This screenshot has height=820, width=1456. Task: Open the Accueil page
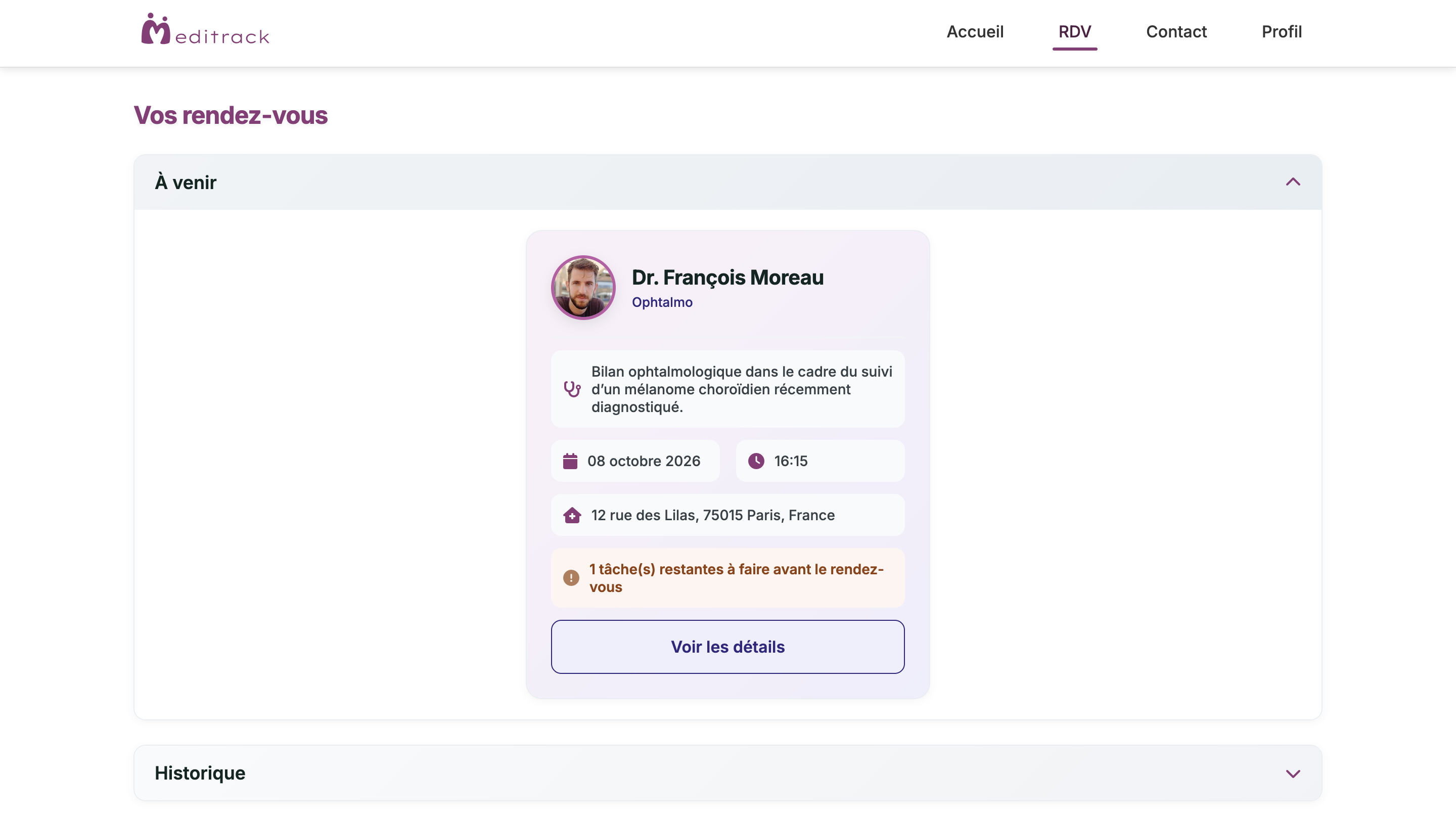pyautogui.click(x=975, y=32)
